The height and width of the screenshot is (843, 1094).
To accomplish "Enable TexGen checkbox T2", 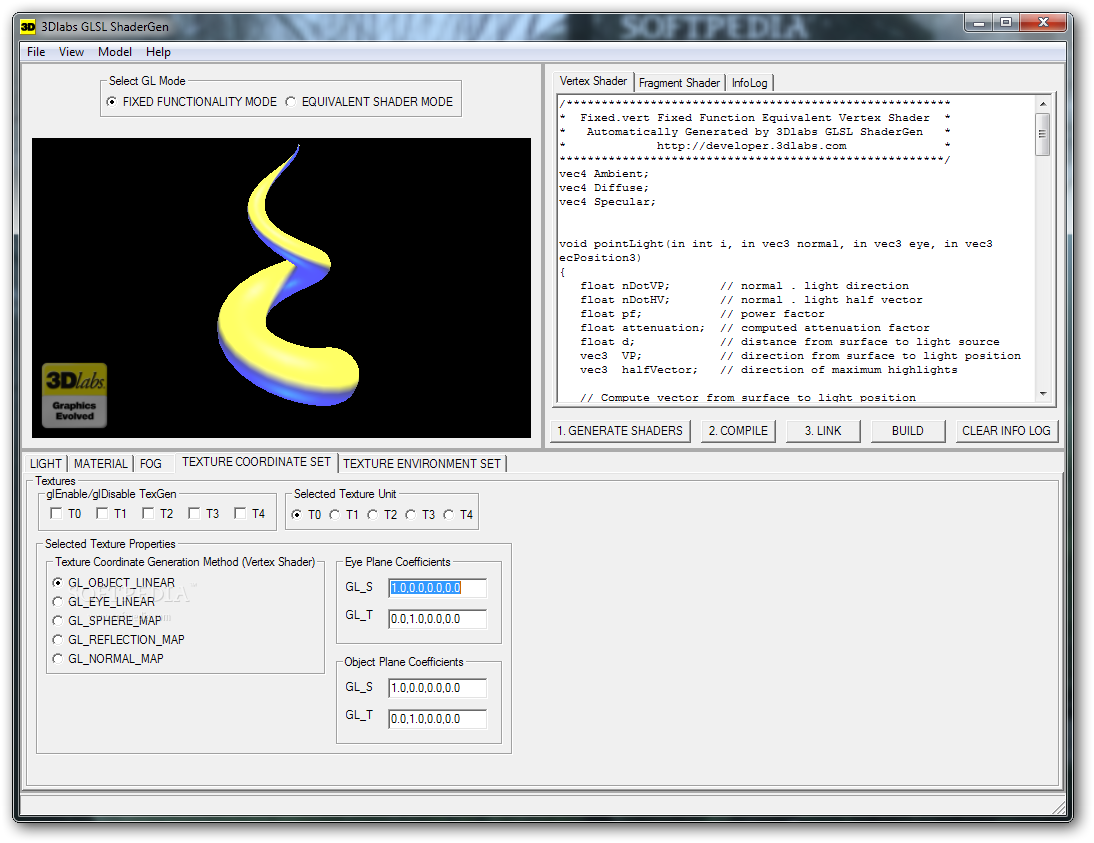I will (148, 514).
